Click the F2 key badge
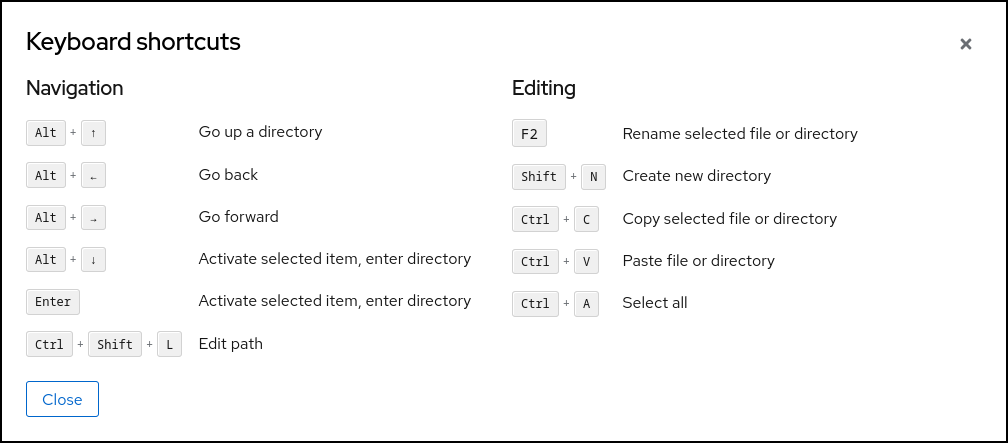The width and height of the screenshot is (1008, 443). tap(529, 134)
